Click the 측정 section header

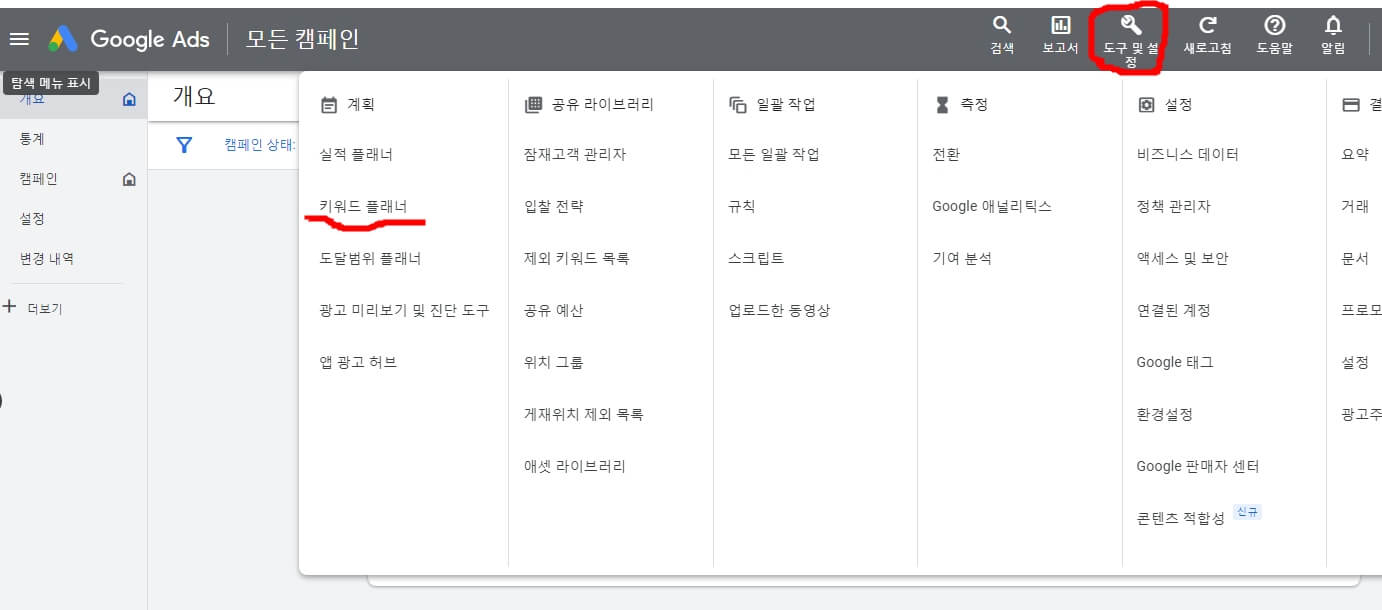click(961, 104)
